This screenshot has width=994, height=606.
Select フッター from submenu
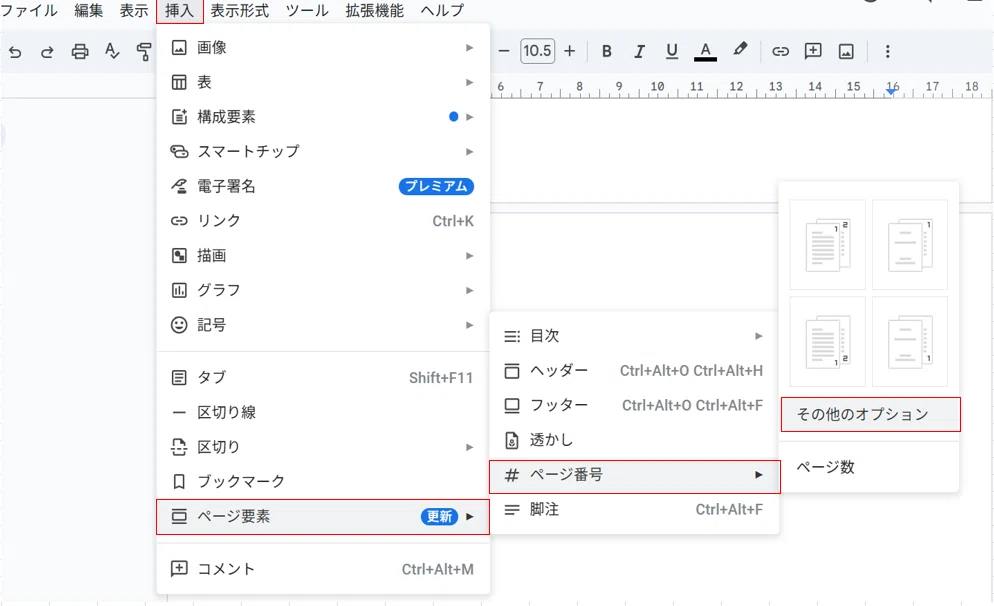pyautogui.click(x=634, y=405)
